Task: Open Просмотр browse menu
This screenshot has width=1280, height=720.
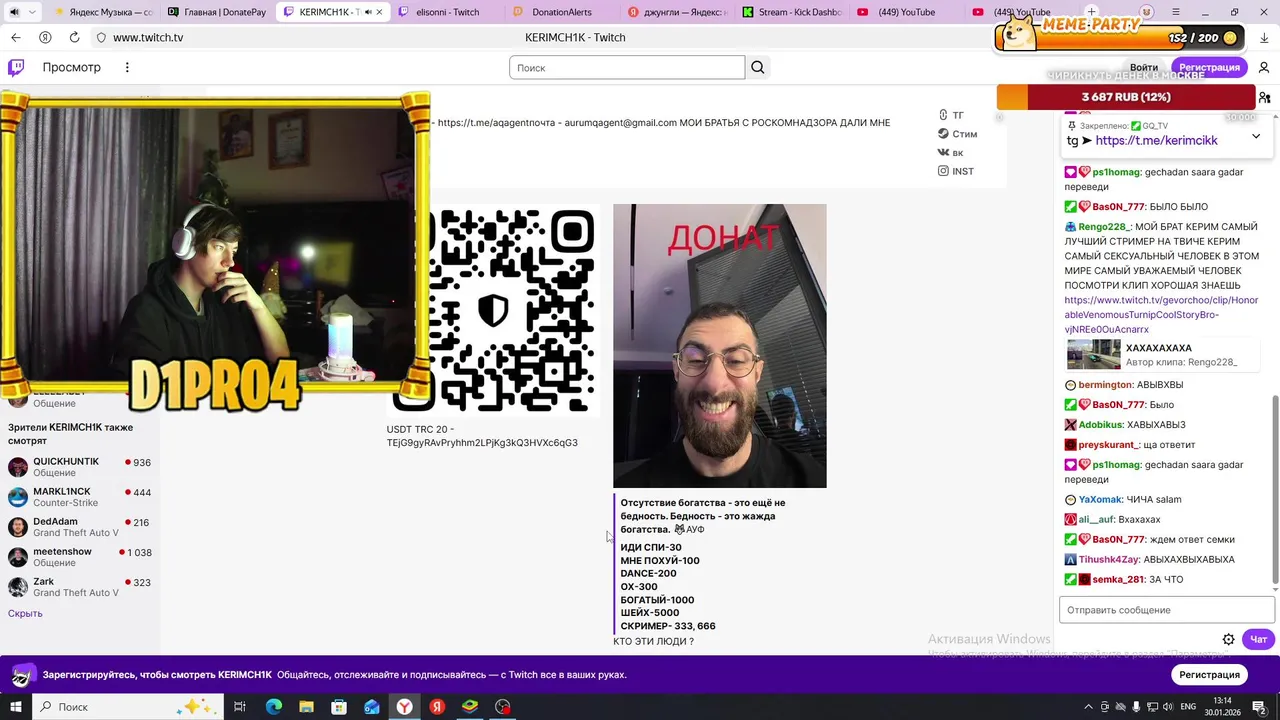Action: (x=71, y=67)
